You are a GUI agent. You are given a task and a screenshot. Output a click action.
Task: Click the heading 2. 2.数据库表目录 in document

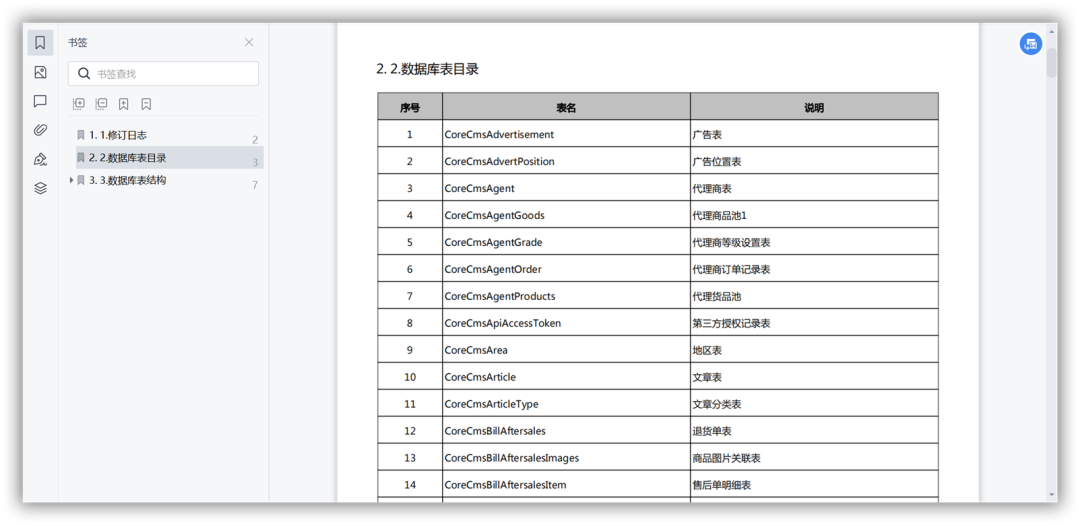pyautogui.click(x=427, y=69)
